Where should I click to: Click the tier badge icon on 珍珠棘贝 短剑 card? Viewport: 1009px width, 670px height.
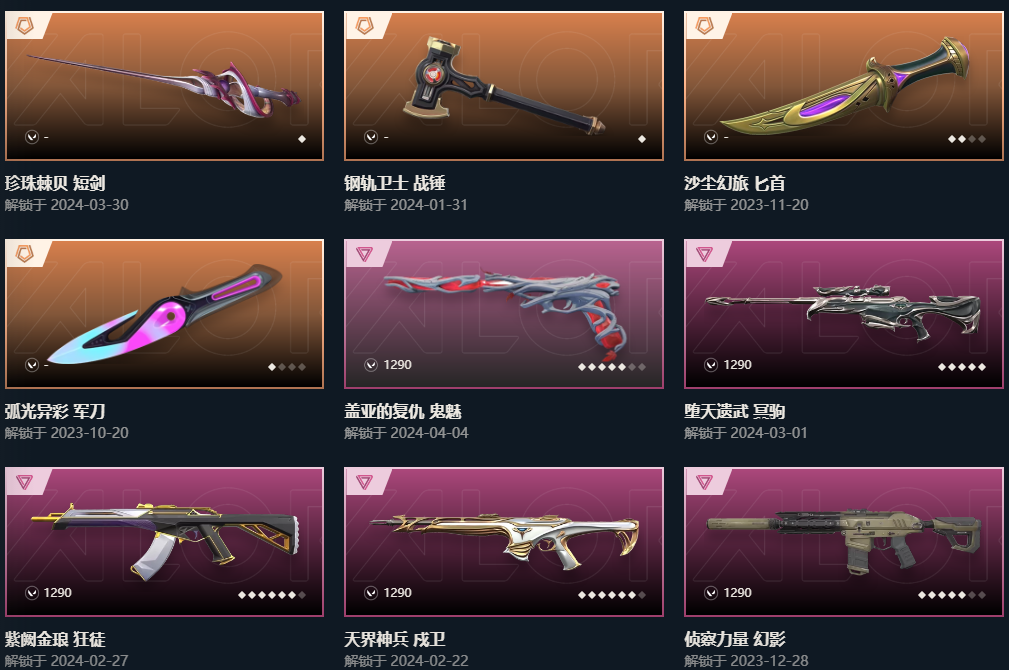pyautogui.click(x=24, y=26)
